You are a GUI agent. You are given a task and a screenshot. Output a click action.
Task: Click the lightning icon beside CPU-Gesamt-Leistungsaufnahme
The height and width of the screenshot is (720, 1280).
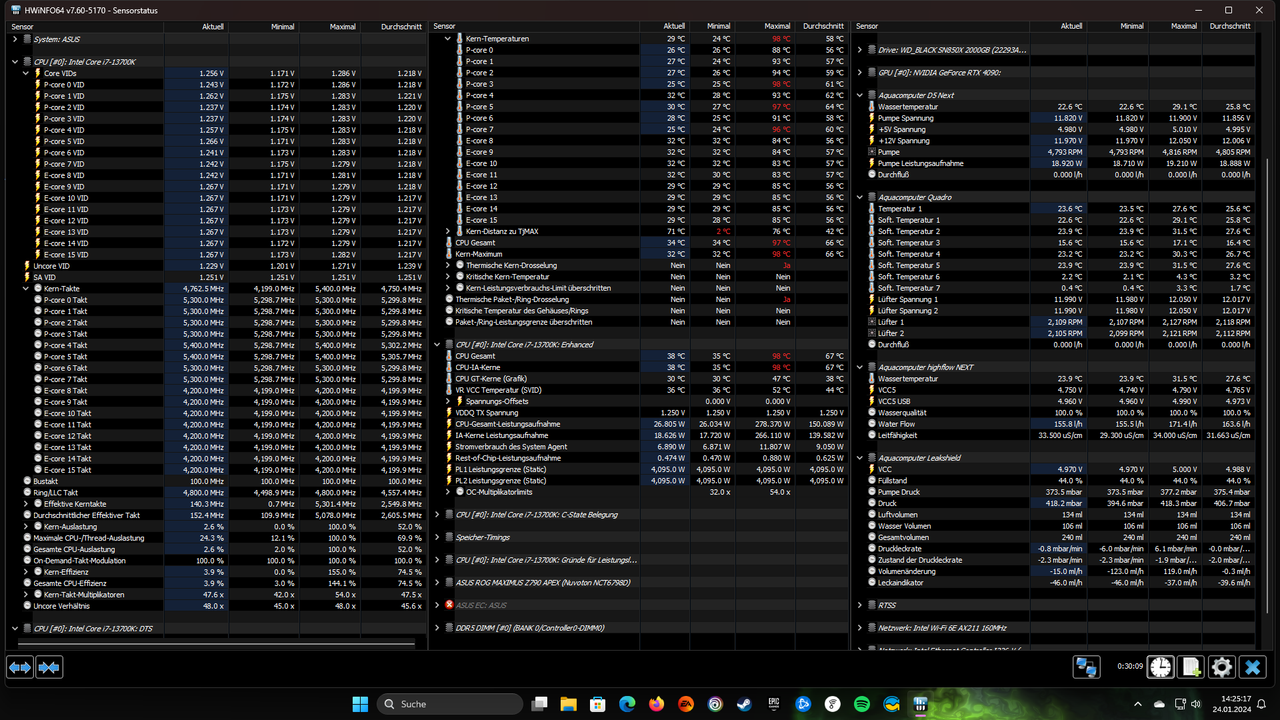(x=449, y=424)
